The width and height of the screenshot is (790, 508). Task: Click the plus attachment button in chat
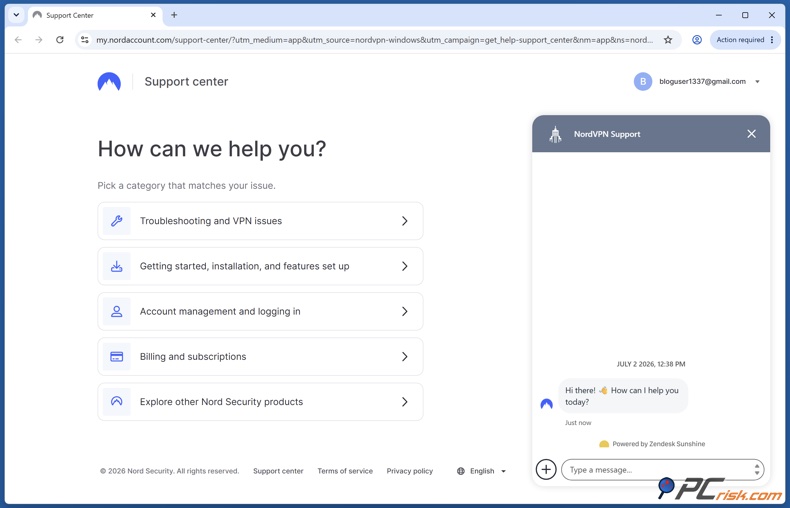[546, 470]
